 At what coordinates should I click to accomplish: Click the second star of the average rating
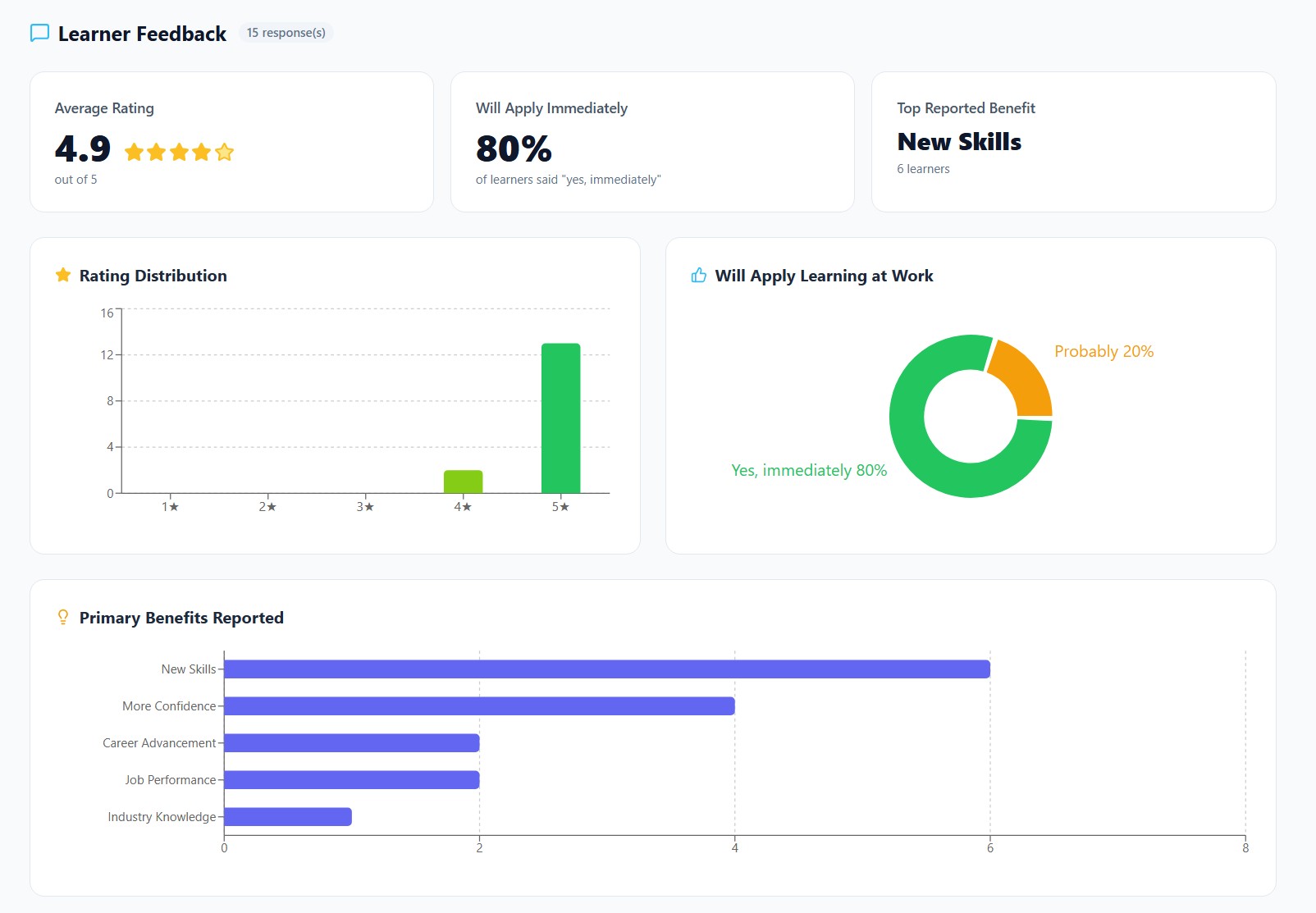tap(158, 152)
